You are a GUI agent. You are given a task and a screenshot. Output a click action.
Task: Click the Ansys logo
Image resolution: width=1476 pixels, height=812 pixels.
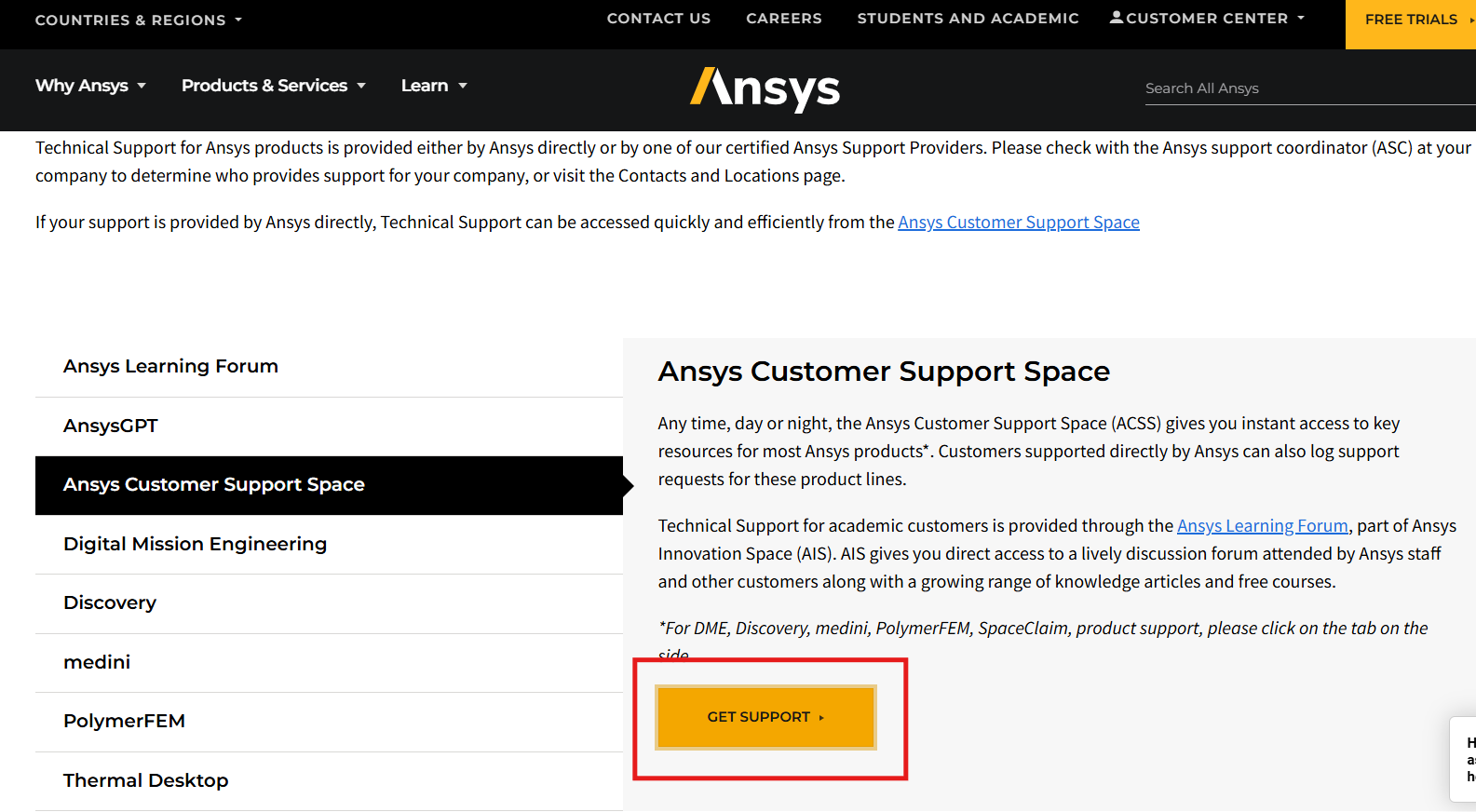point(765,89)
